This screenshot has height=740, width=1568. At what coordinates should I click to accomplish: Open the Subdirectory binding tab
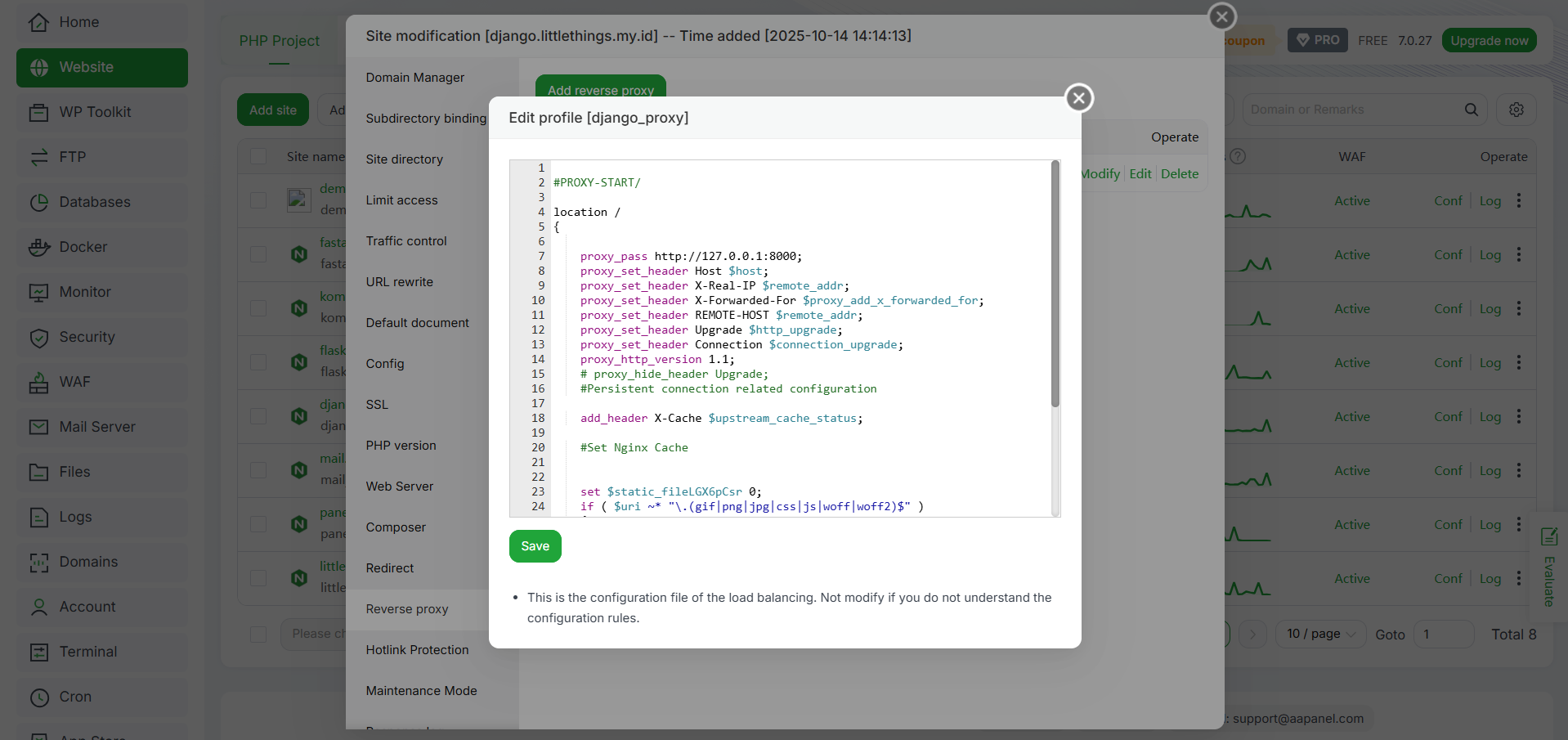coord(426,119)
